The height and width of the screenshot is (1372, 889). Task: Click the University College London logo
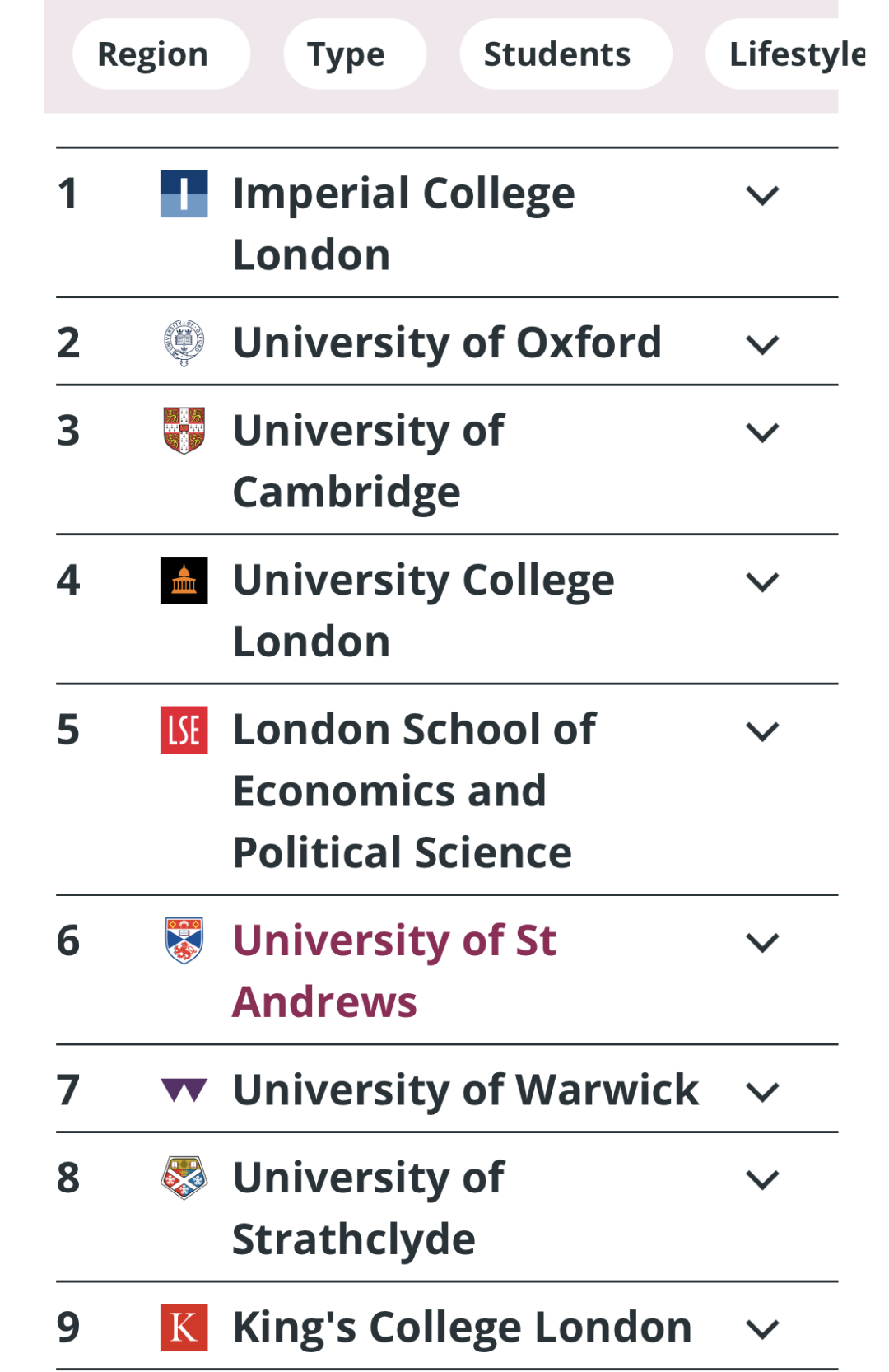[184, 581]
